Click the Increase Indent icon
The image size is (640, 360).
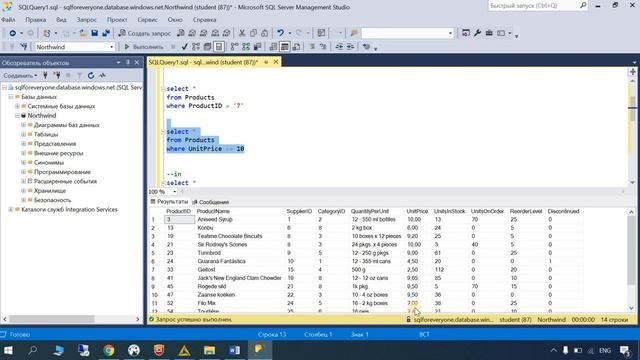coord(350,47)
